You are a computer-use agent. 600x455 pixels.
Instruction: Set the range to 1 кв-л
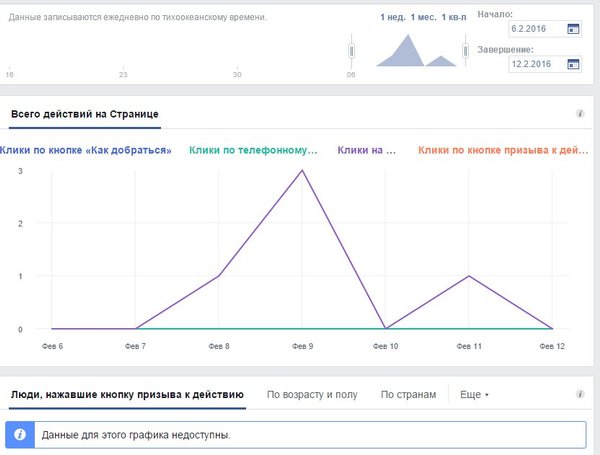click(451, 18)
